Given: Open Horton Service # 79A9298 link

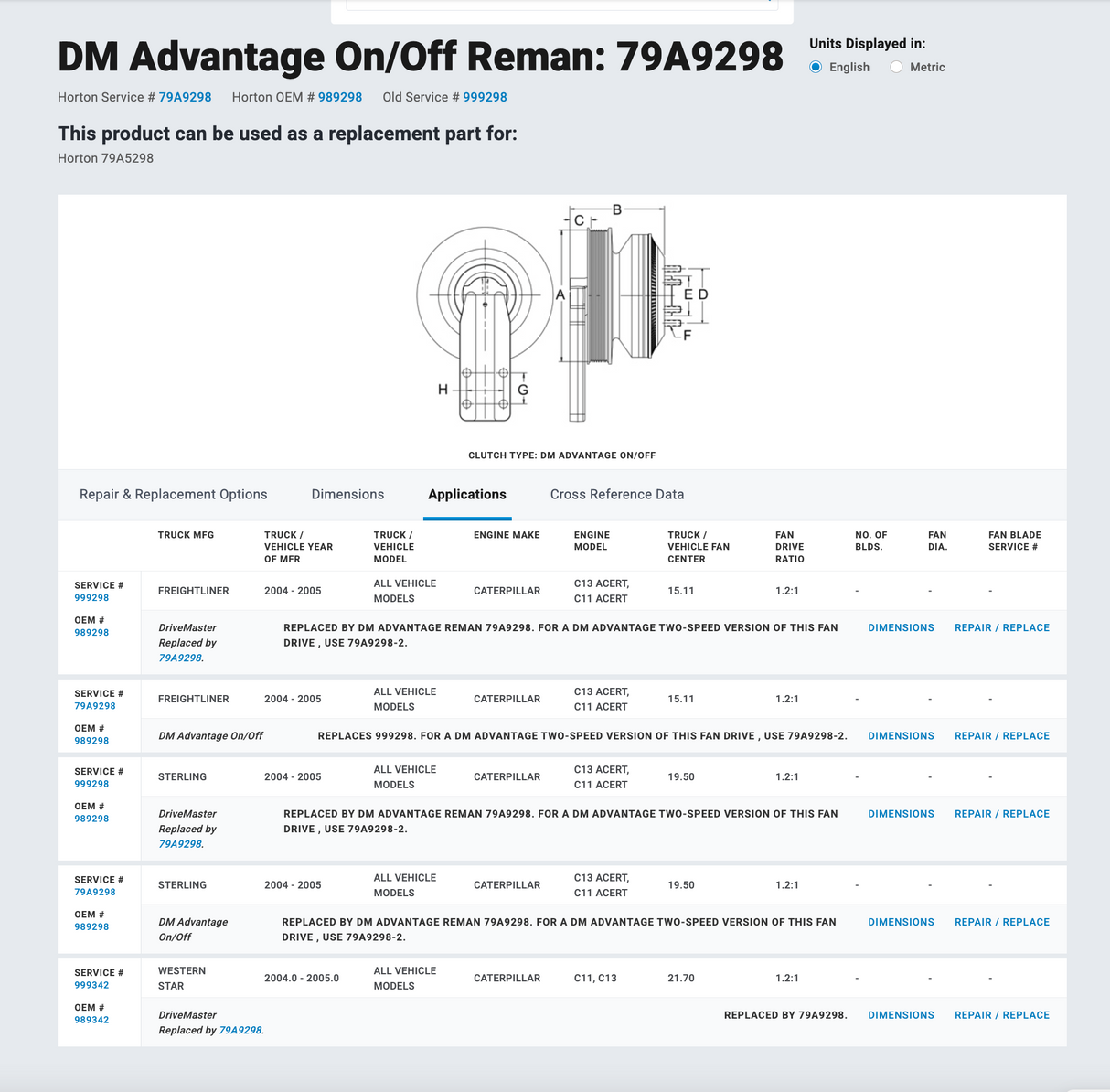Looking at the screenshot, I should coord(185,97).
